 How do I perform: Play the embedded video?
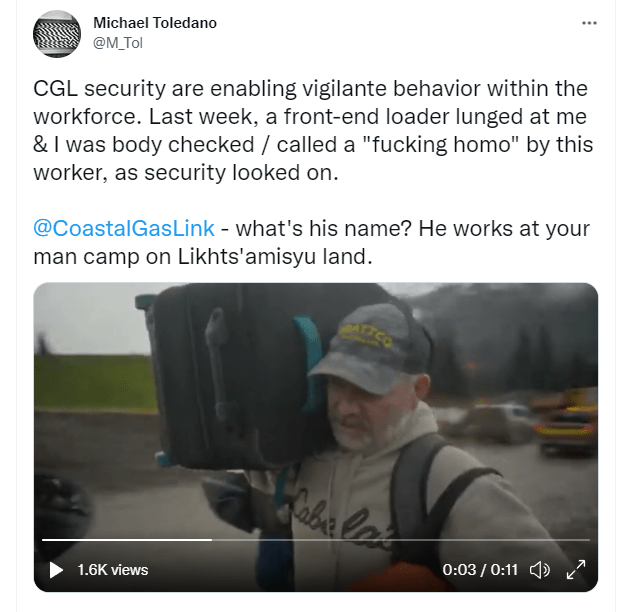56,570
